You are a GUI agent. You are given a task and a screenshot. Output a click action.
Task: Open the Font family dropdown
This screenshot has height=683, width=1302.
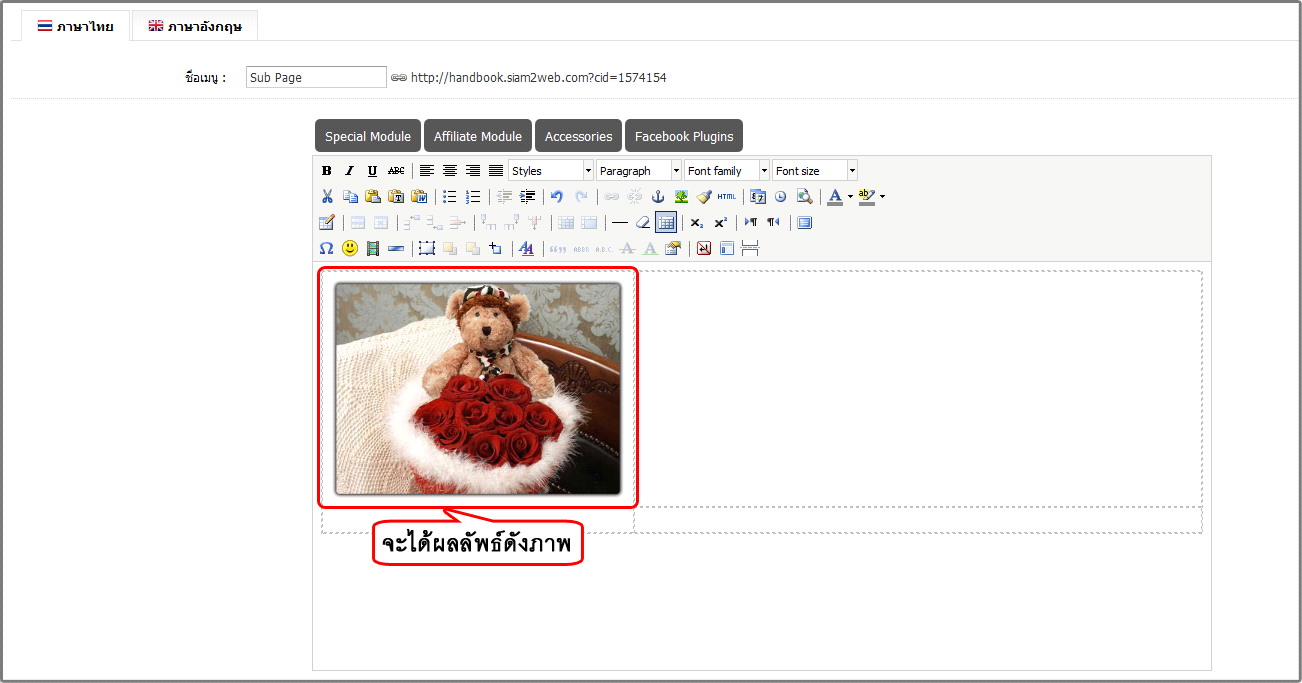coord(727,171)
